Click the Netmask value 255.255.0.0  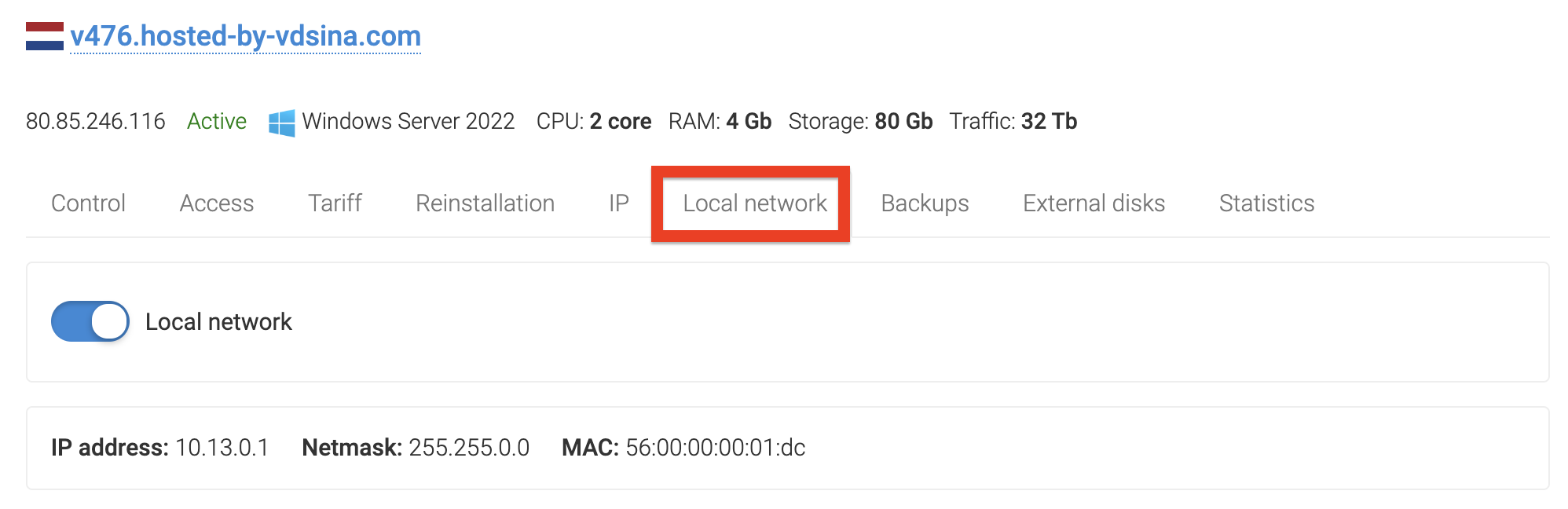pos(469,448)
